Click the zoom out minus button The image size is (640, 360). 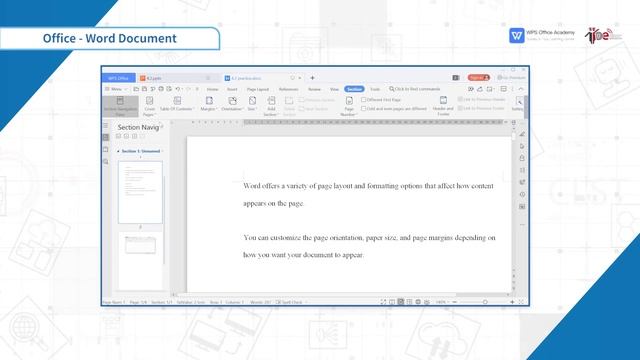pyautogui.click(x=455, y=302)
